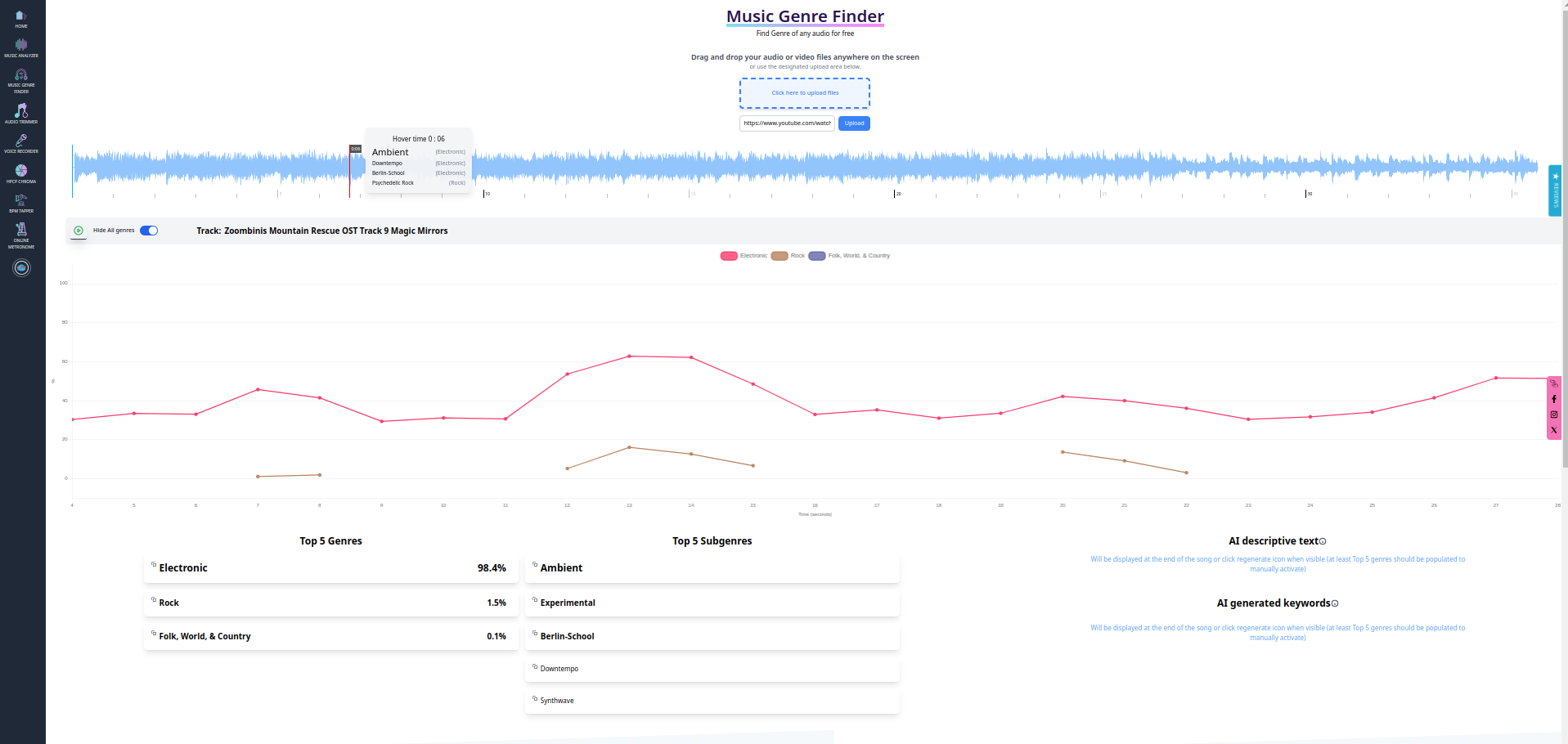
Task: Click the dashed upload files area
Action: click(805, 93)
